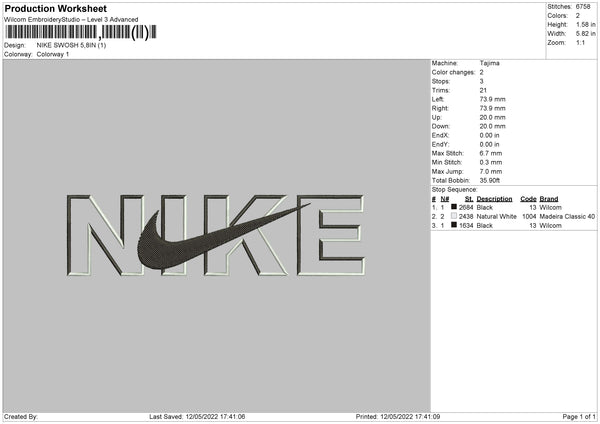
Task: Select the Code column header
Action: (x=528, y=199)
